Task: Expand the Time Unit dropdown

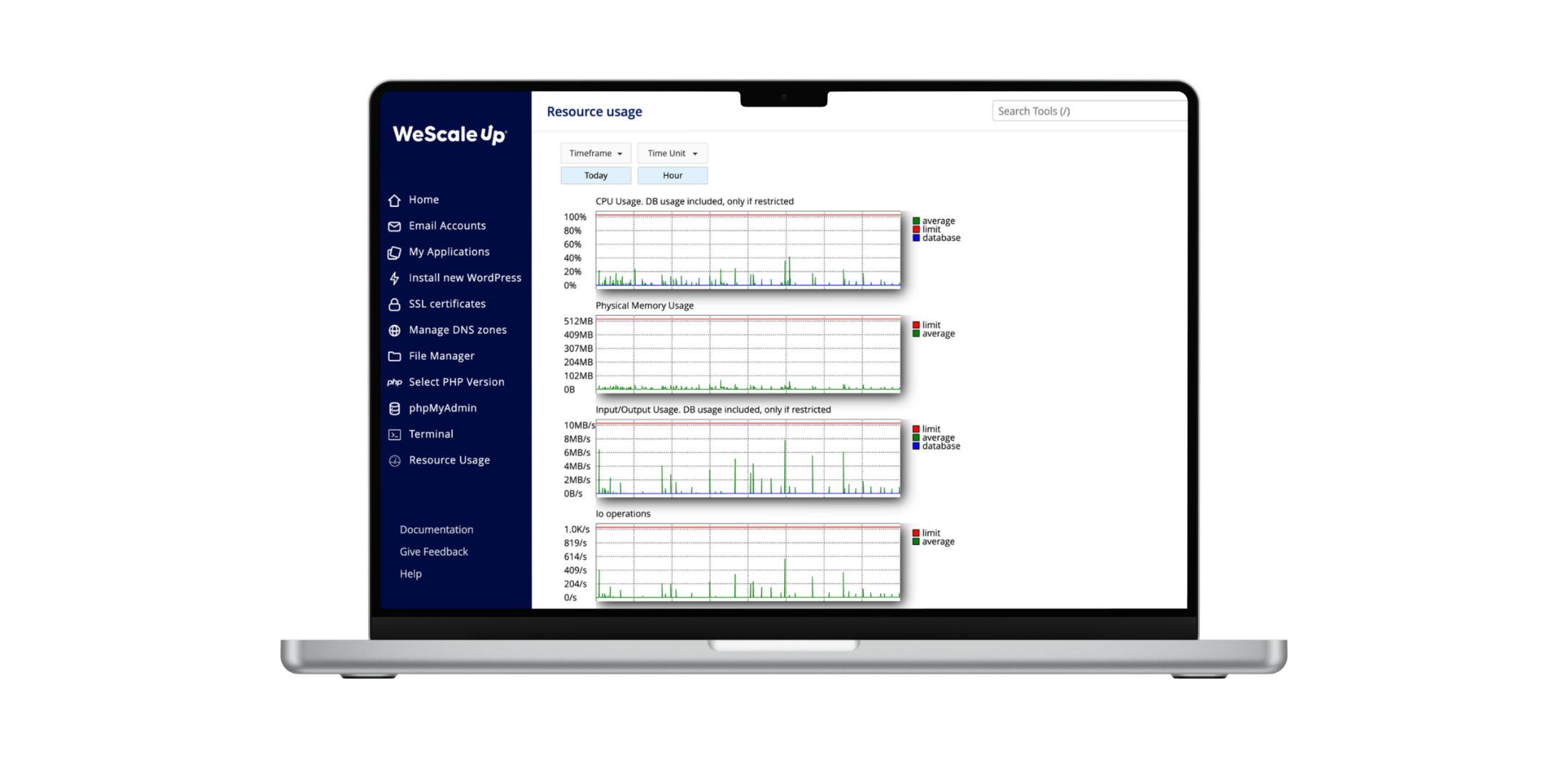Action: tap(672, 153)
